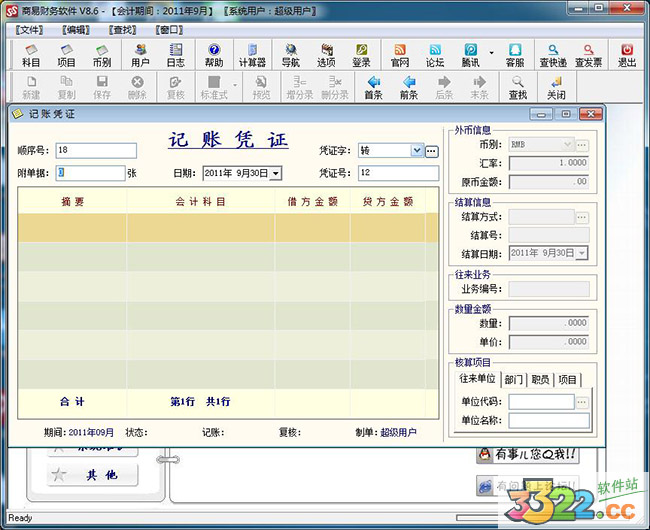The image size is (650, 530).
Task: Open the 窗口 menu
Action: click(x=169, y=30)
